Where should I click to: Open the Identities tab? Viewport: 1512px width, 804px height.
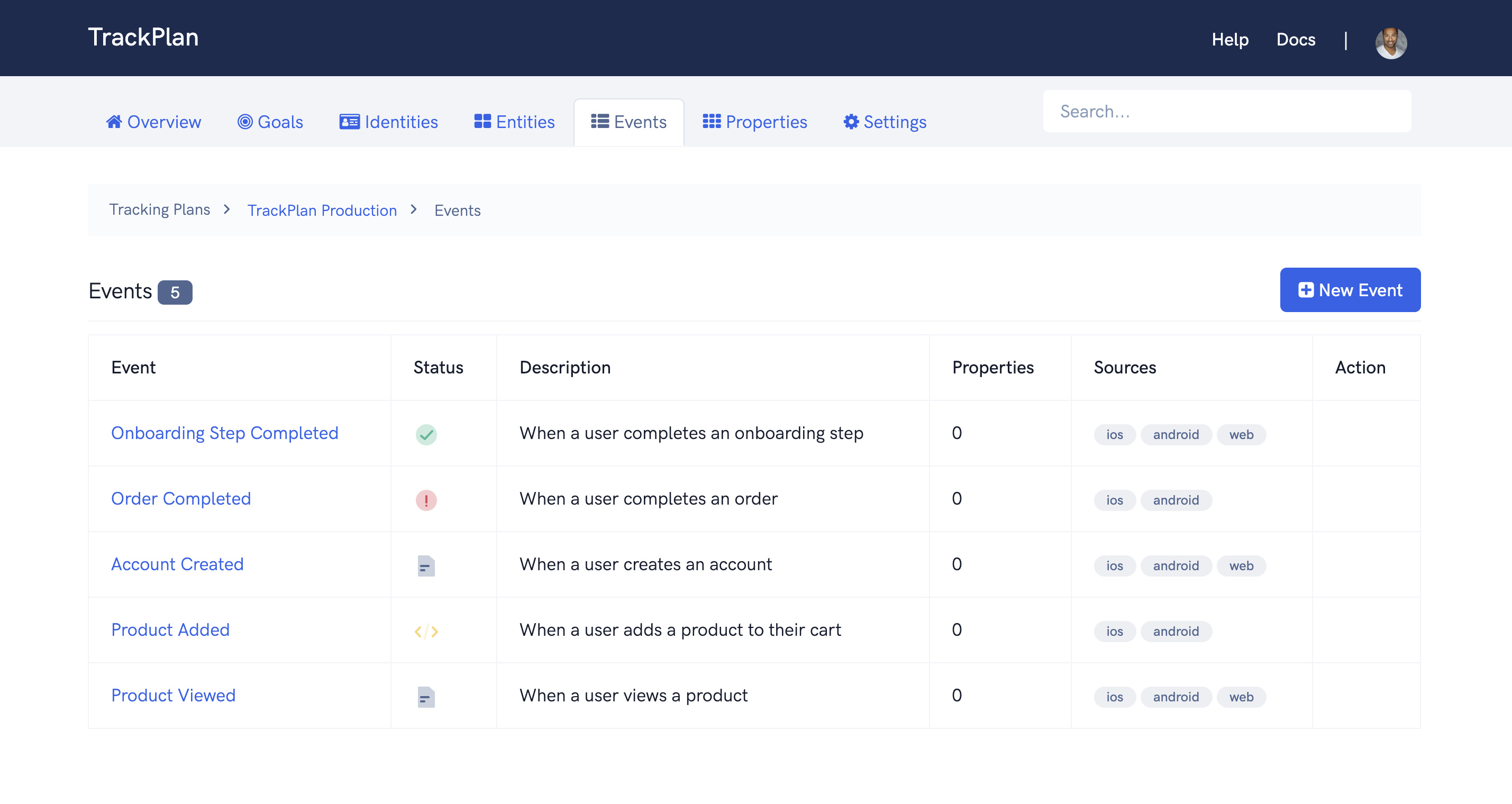tap(388, 122)
